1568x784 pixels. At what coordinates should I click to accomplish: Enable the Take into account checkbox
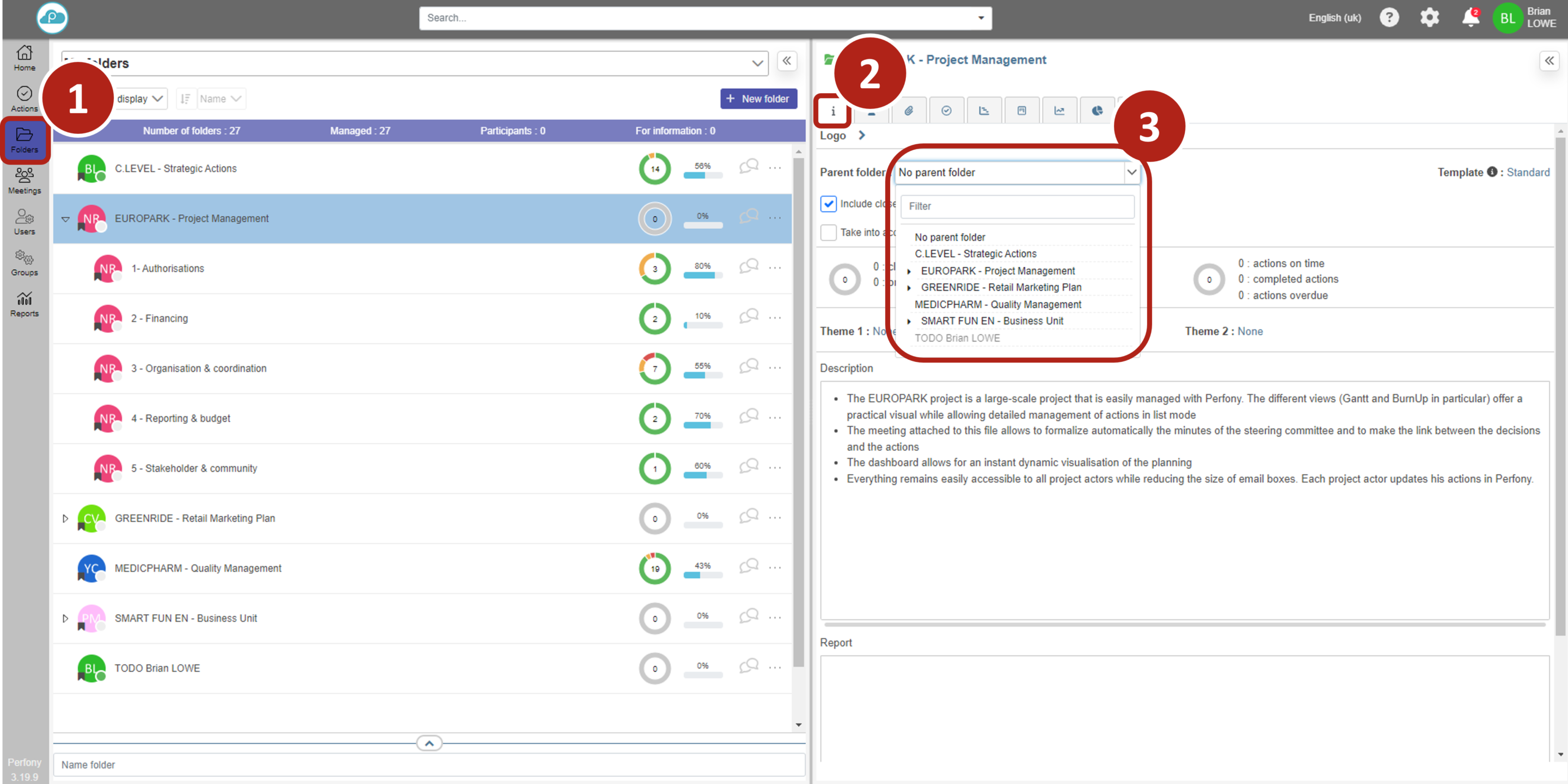[x=828, y=232]
